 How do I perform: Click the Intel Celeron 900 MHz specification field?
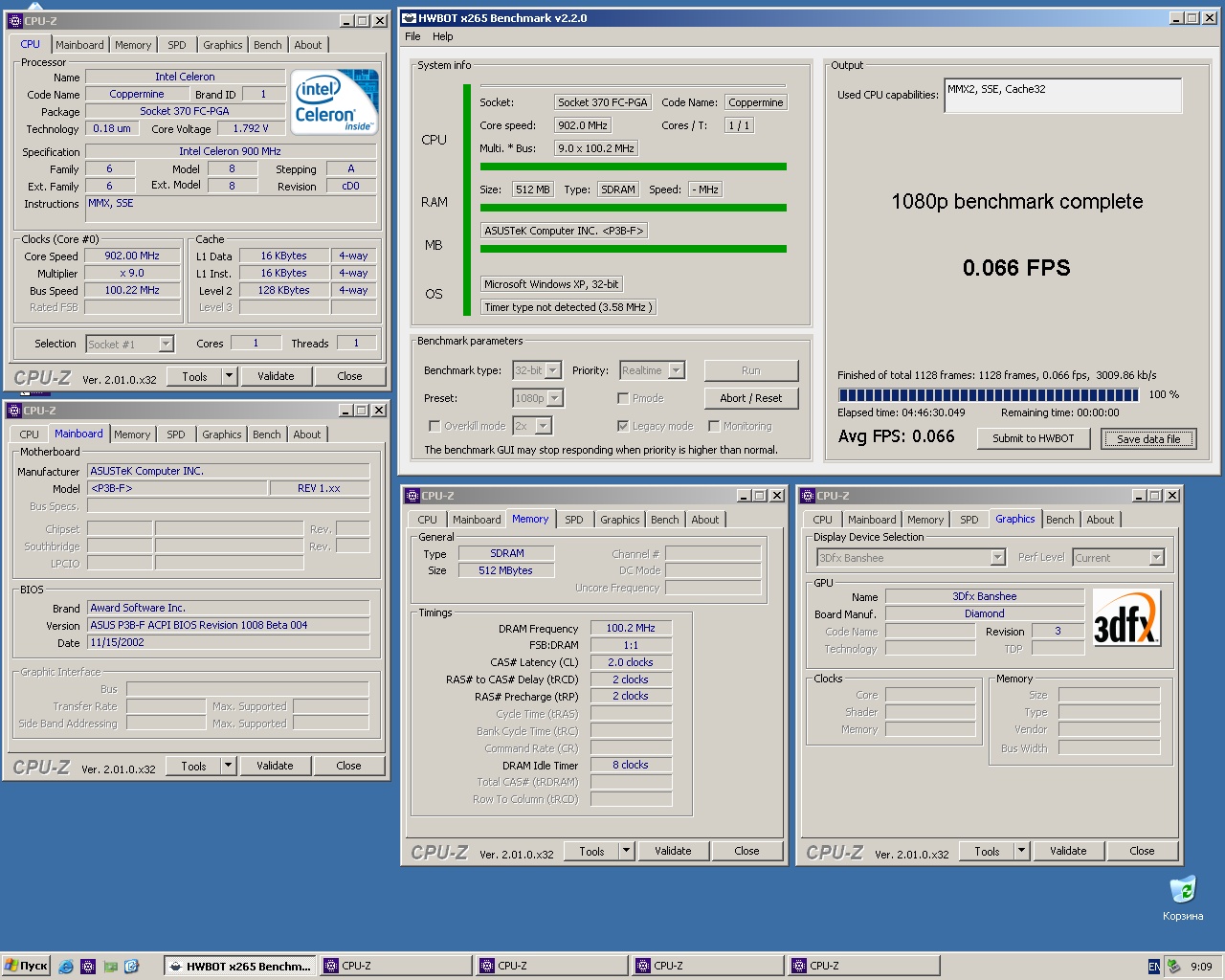tap(231, 151)
